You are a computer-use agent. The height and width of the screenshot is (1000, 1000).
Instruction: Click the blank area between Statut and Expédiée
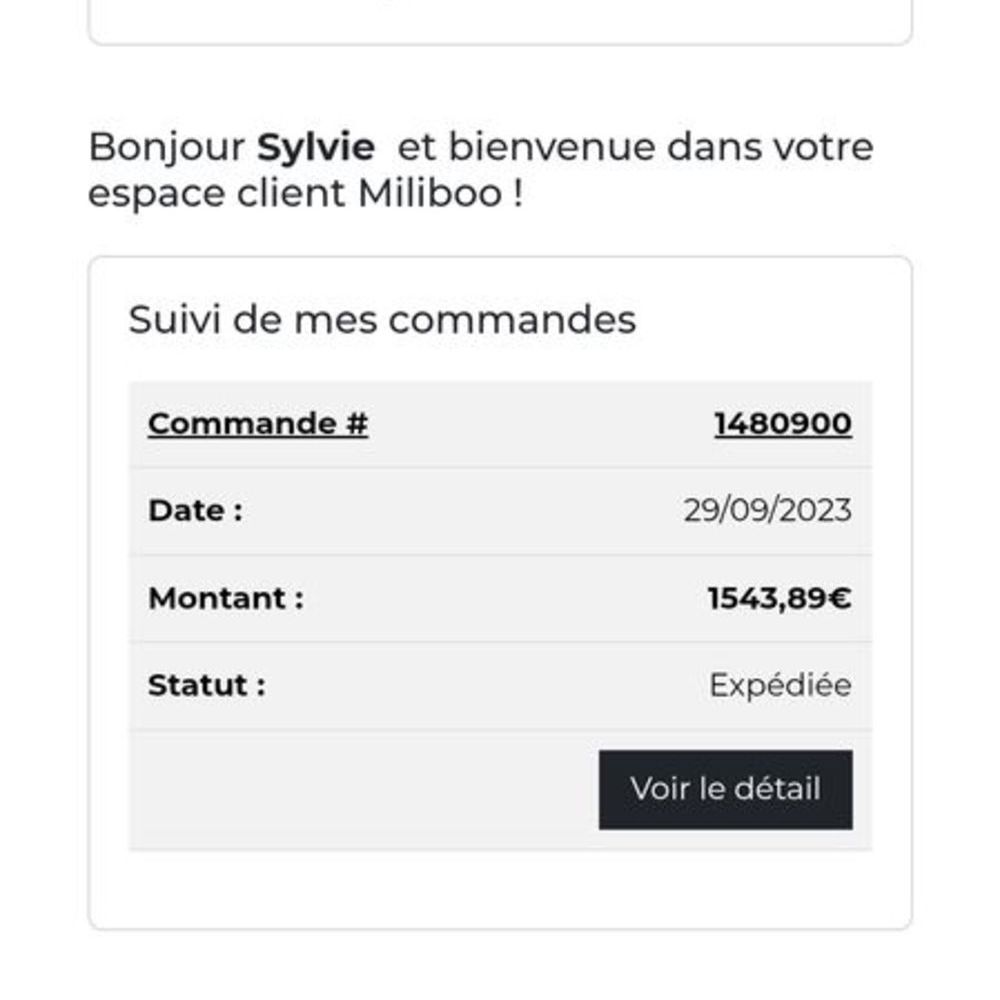pos(487,686)
